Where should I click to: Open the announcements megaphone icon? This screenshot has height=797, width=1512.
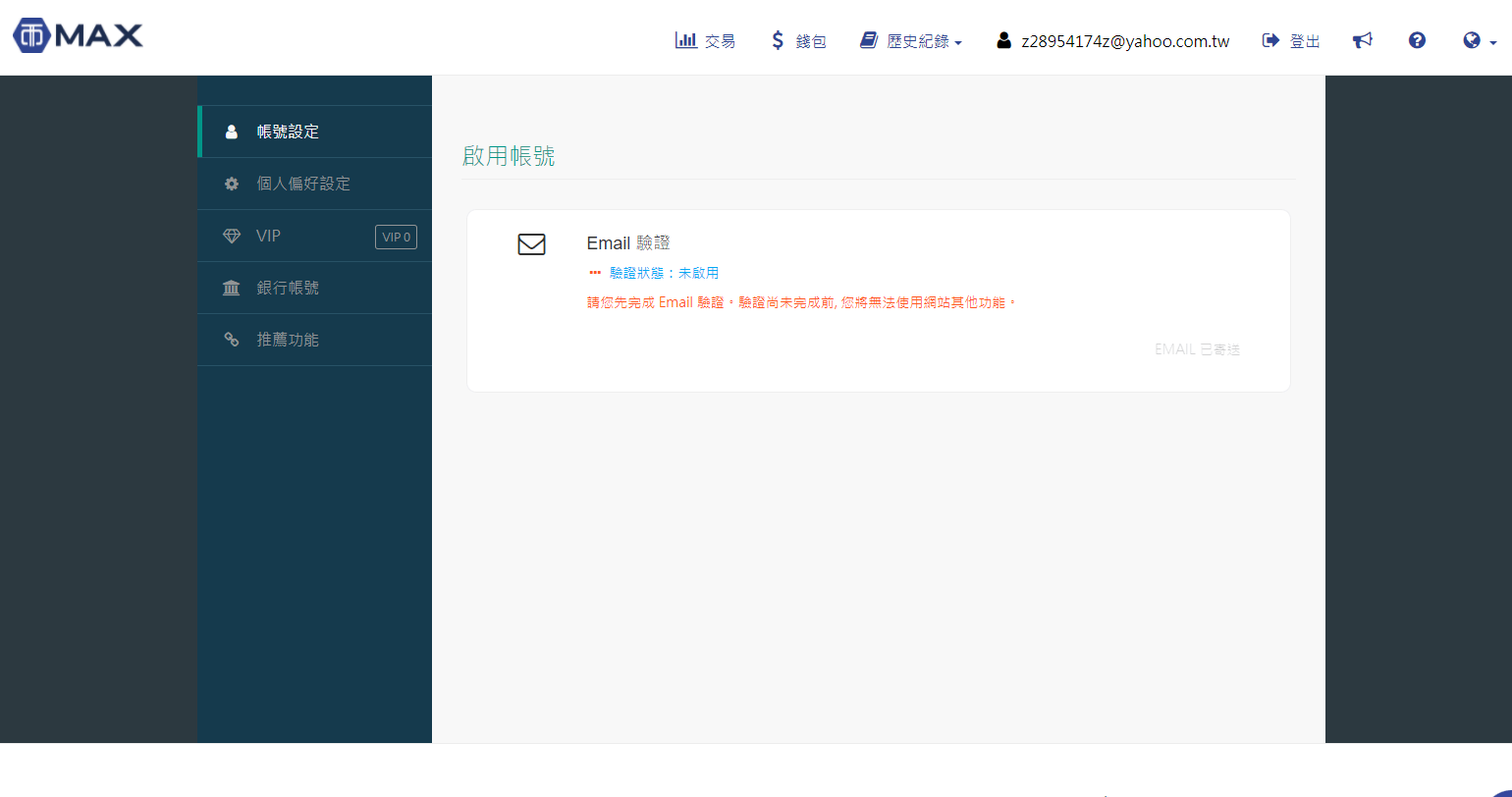pyautogui.click(x=1362, y=40)
